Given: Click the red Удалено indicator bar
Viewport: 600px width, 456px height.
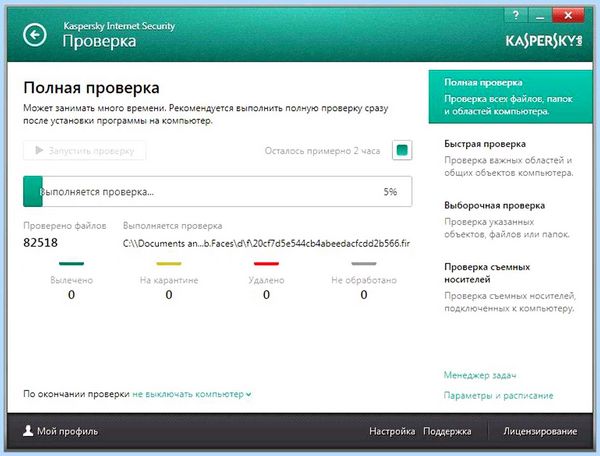Looking at the screenshot, I should click(x=266, y=263).
